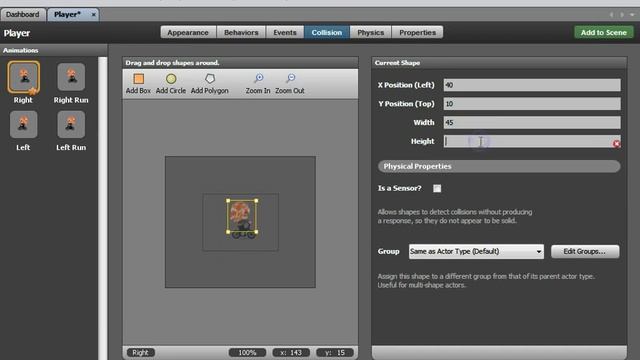Image resolution: width=640 pixels, height=360 pixels.
Task: Open the Group dropdown
Action: coord(476,251)
